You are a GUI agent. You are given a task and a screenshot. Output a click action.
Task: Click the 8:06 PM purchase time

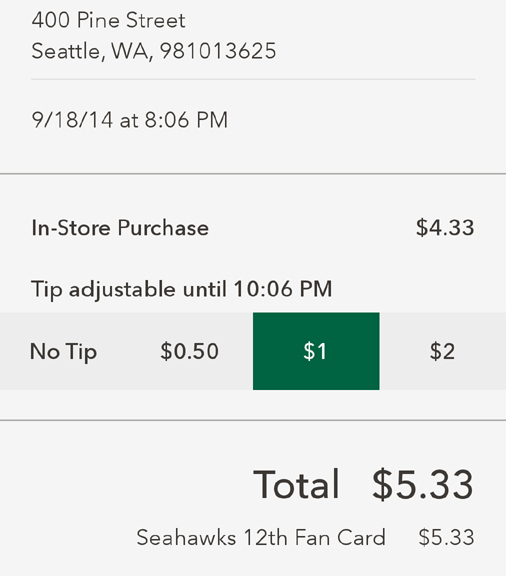[x=186, y=120]
